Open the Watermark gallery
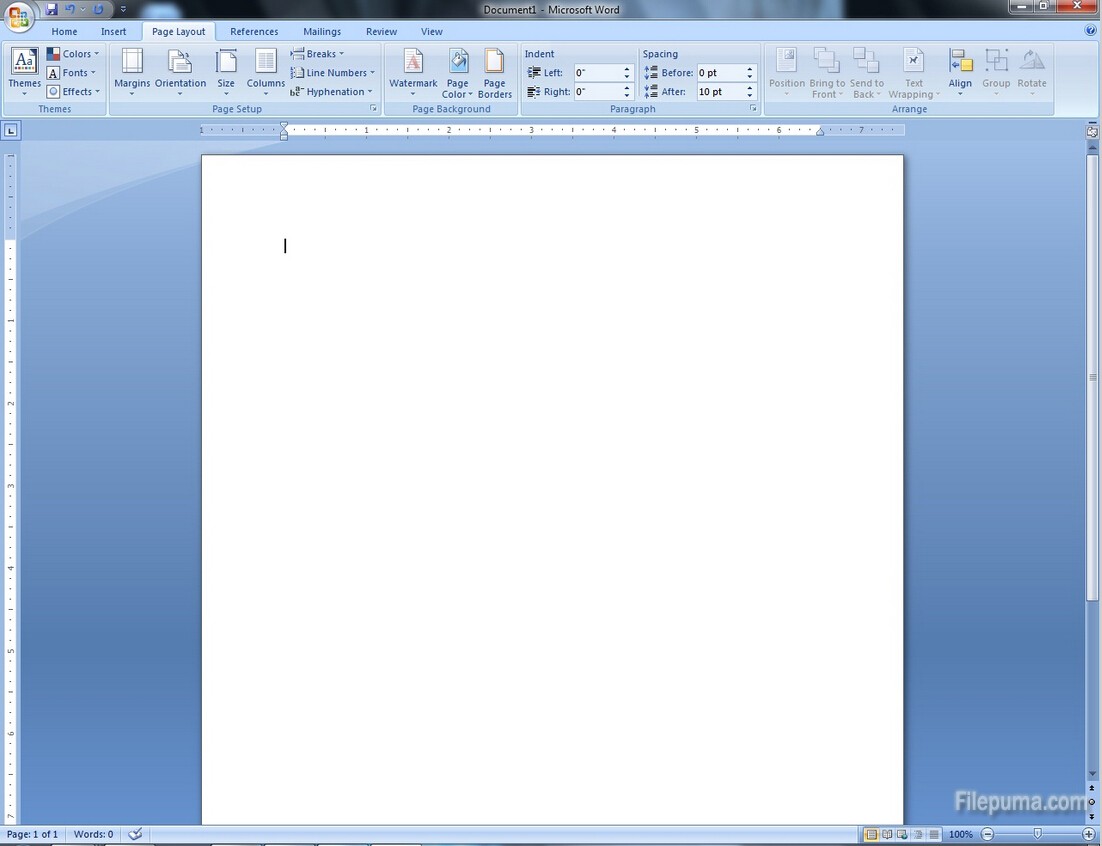Image resolution: width=1102 pixels, height=846 pixels. (413, 72)
